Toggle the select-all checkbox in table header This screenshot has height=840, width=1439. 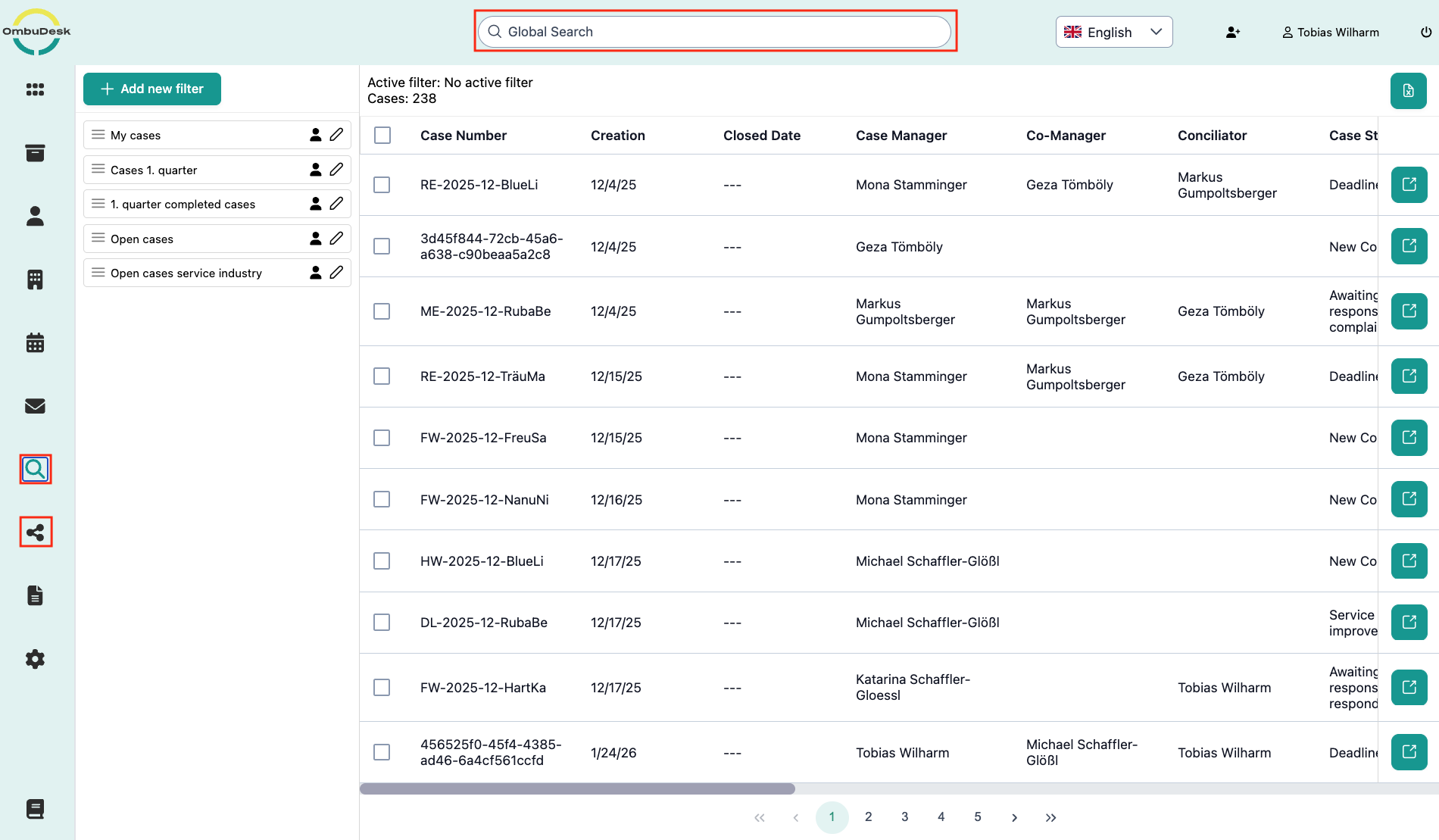[x=382, y=136]
